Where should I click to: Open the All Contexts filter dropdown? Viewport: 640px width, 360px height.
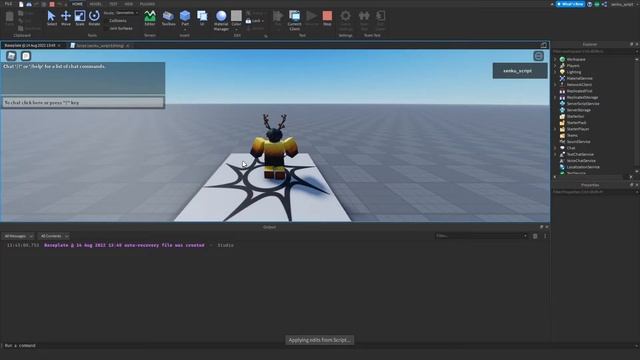tap(54, 236)
